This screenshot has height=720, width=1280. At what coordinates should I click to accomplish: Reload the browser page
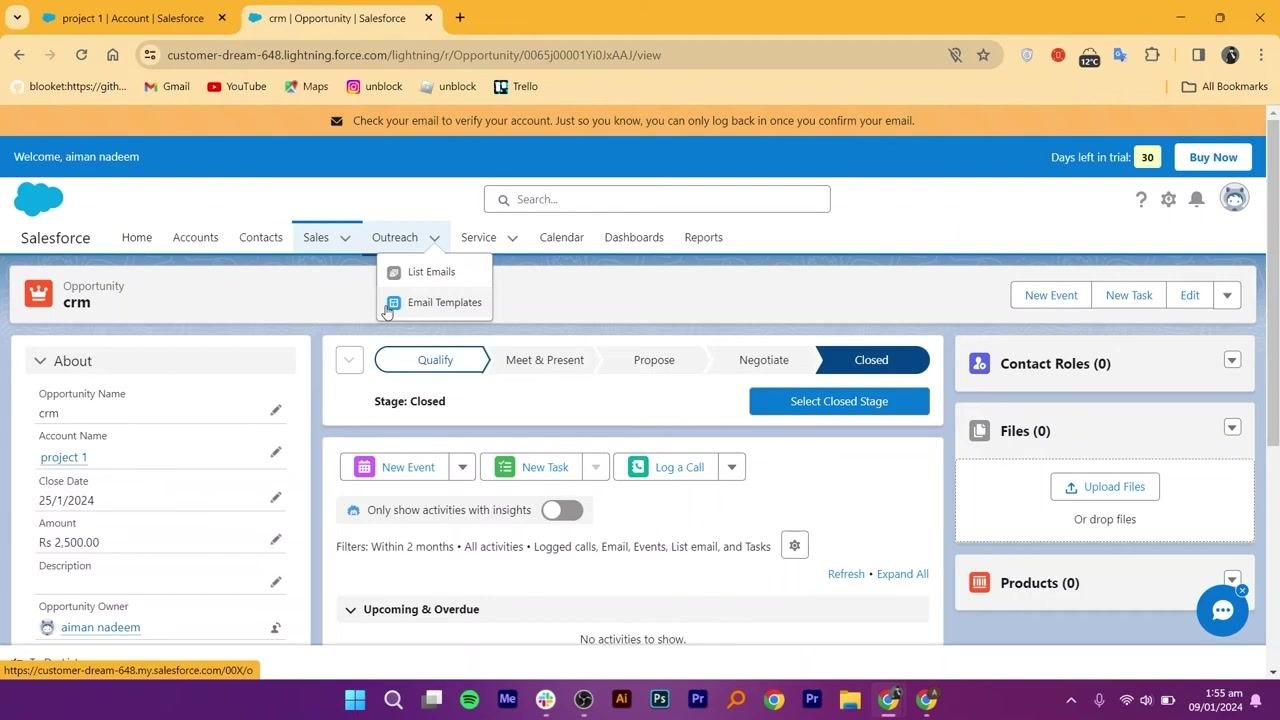[81, 55]
